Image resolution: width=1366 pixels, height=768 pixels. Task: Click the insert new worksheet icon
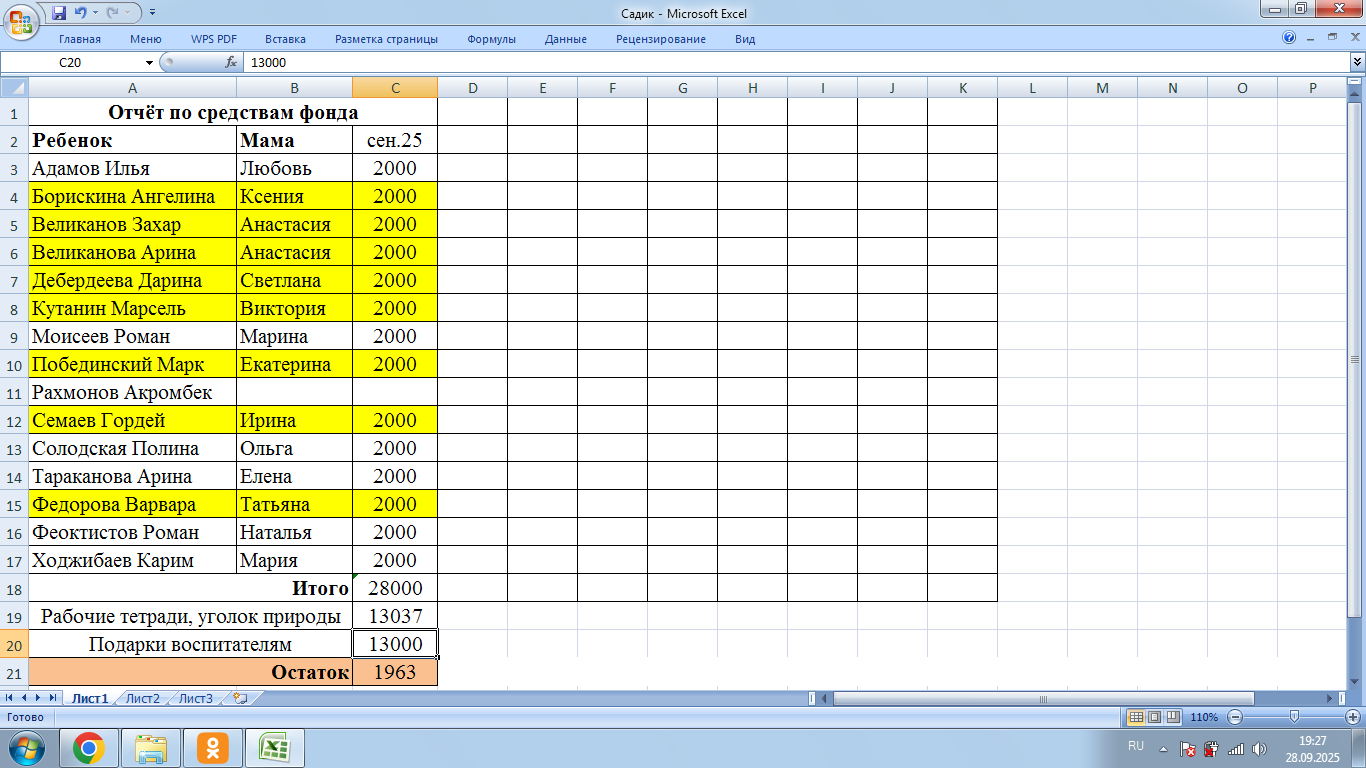tap(239, 698)
